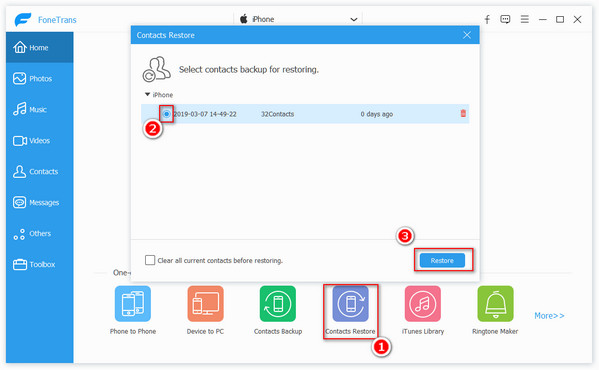
Task: Delete the 2019-03-07 backup with trash icon
Action: [463, 113]
